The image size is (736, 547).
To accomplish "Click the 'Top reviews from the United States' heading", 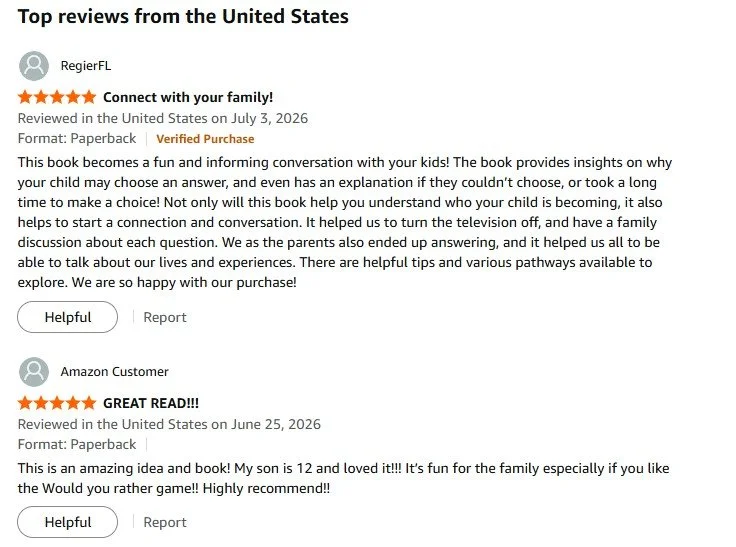I will point(183,16).
